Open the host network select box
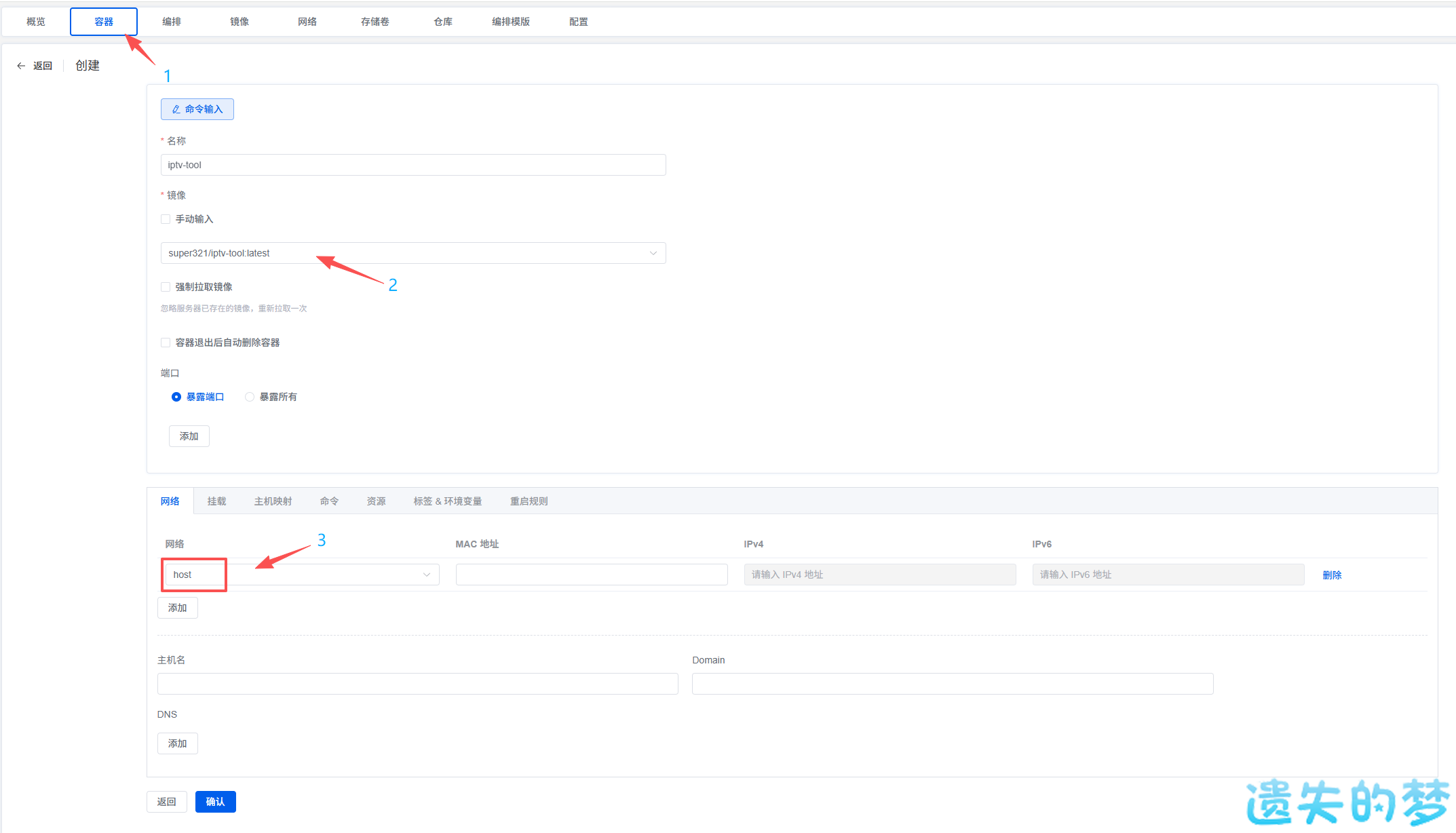The width and height of the screenshot is (1456, 833). 302,575
